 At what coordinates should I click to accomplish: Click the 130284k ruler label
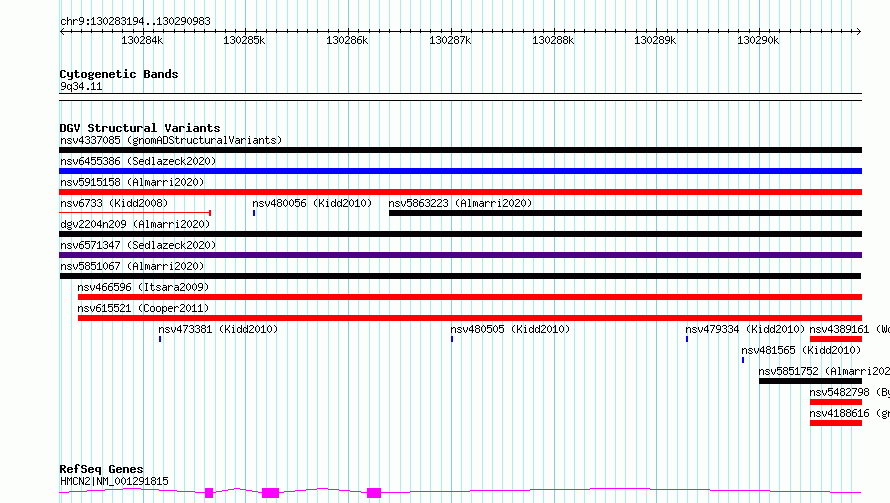click(142, 40)
